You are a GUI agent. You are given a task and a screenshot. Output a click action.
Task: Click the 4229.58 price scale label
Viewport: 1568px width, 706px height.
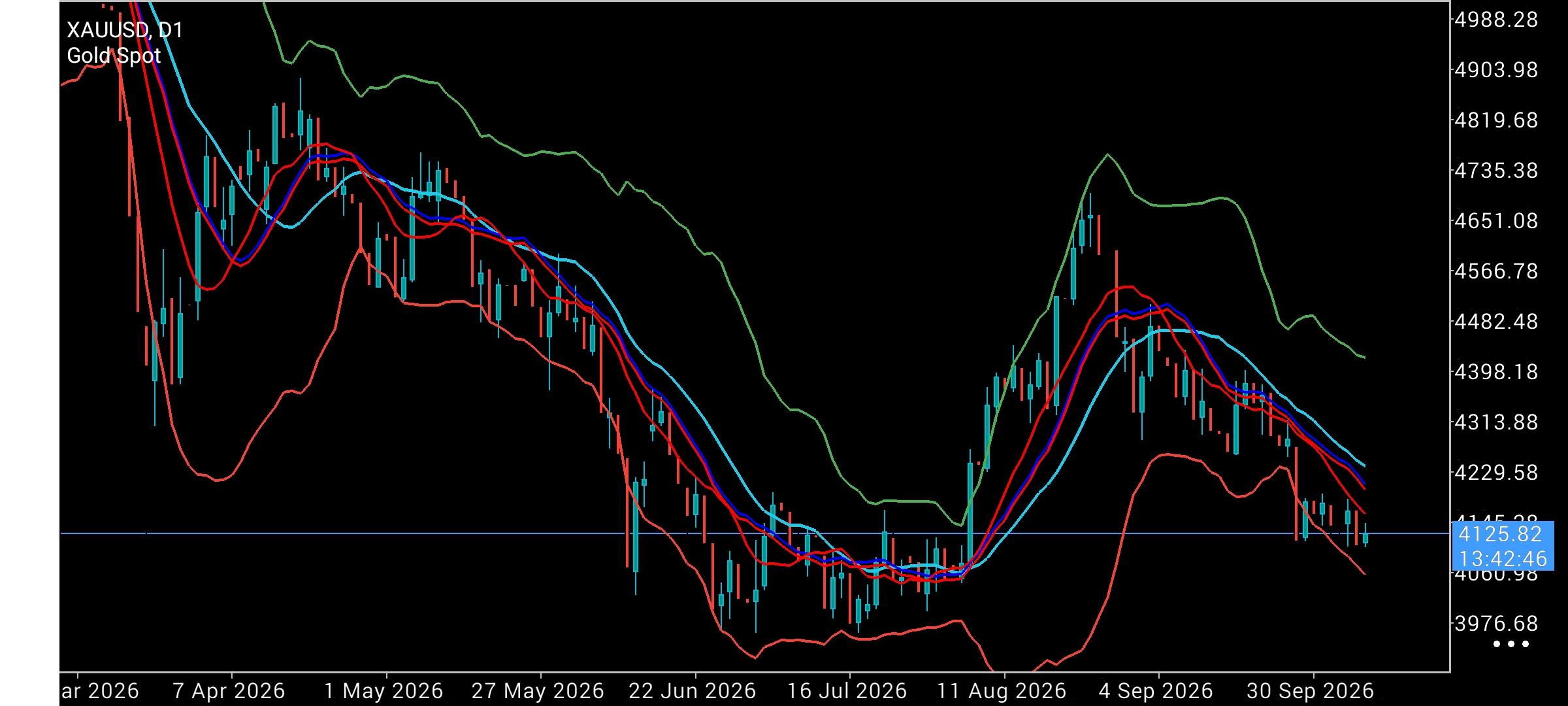click(1496, 473)
